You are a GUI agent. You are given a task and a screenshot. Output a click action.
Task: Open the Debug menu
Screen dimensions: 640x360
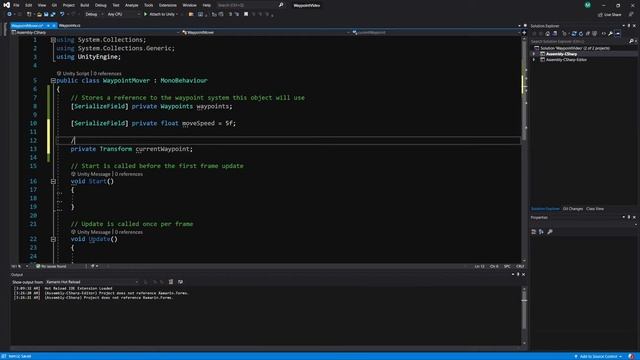pyautogui.click(x=100, y=5)
